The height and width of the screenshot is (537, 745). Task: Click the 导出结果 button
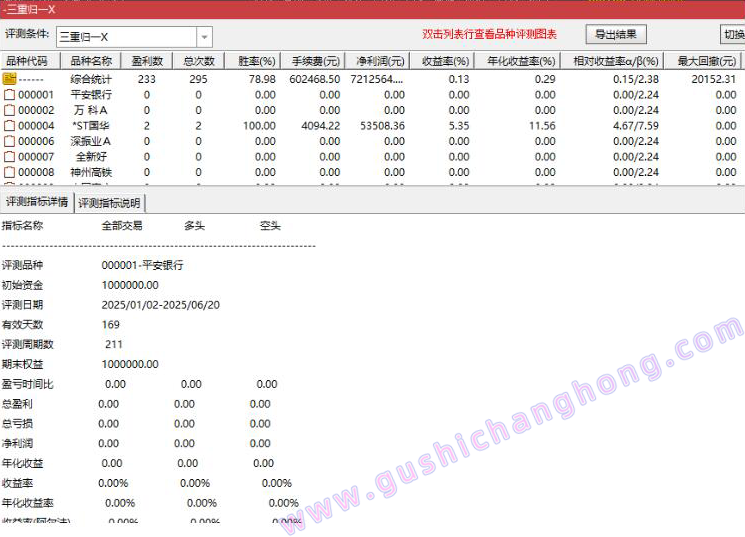coord(616,34)
